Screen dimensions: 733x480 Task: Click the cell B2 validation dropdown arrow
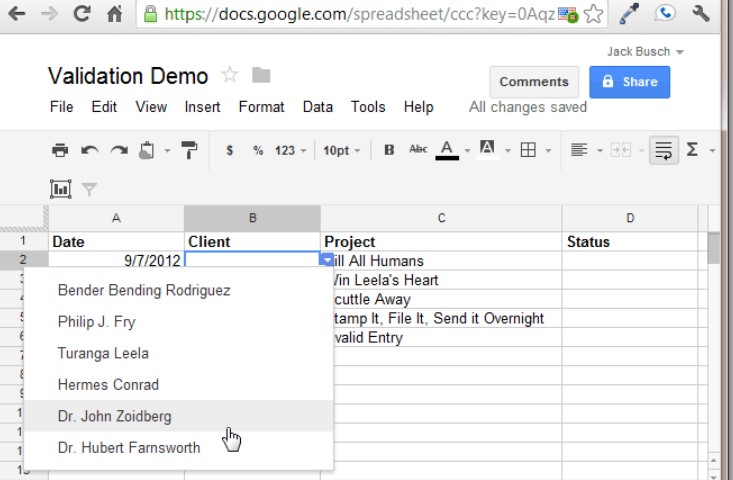pyautogui.click(x=327, y=259)
